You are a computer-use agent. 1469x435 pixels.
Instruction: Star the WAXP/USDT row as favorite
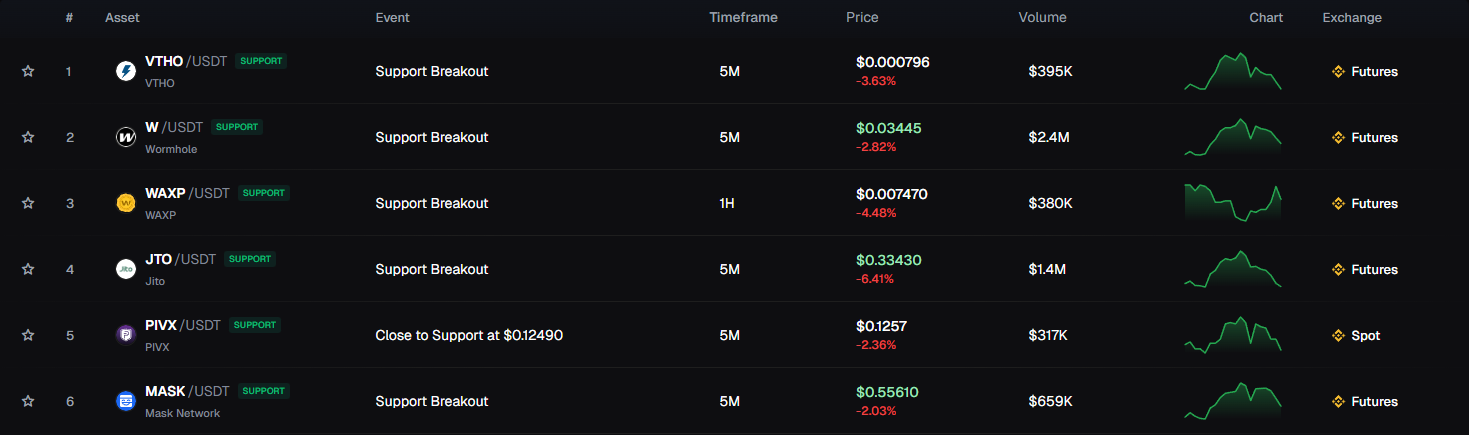(x=28, y=203)
